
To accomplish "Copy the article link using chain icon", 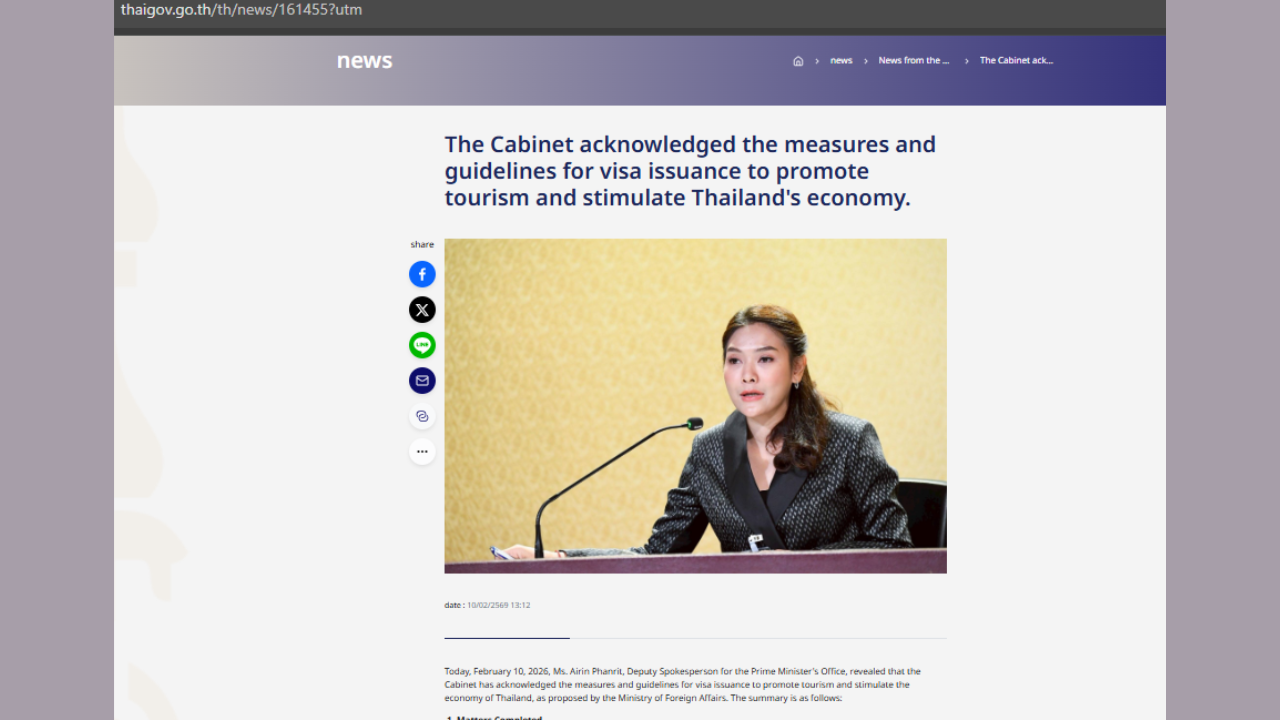I will tap(422, 416).
